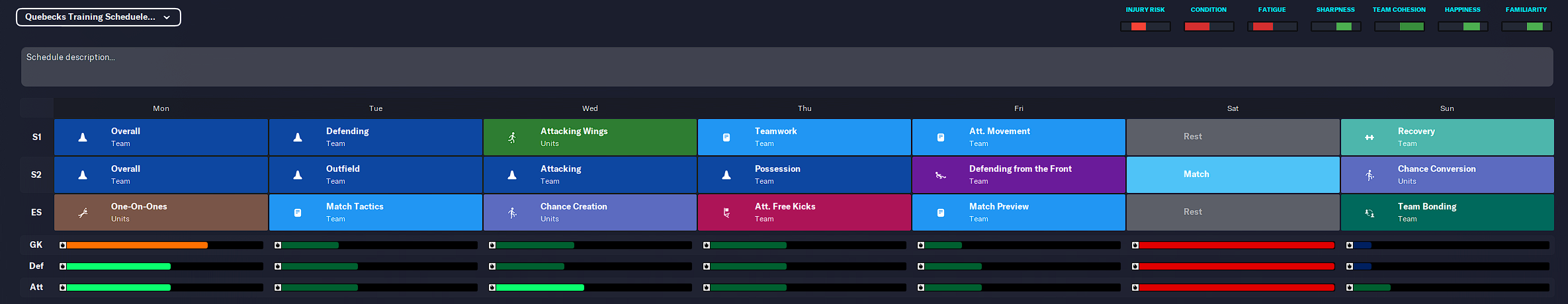Image resolution: width=1568 pixels, height=304 pixels.
Task: Select the Sat column header
Action: [1233, 108]
